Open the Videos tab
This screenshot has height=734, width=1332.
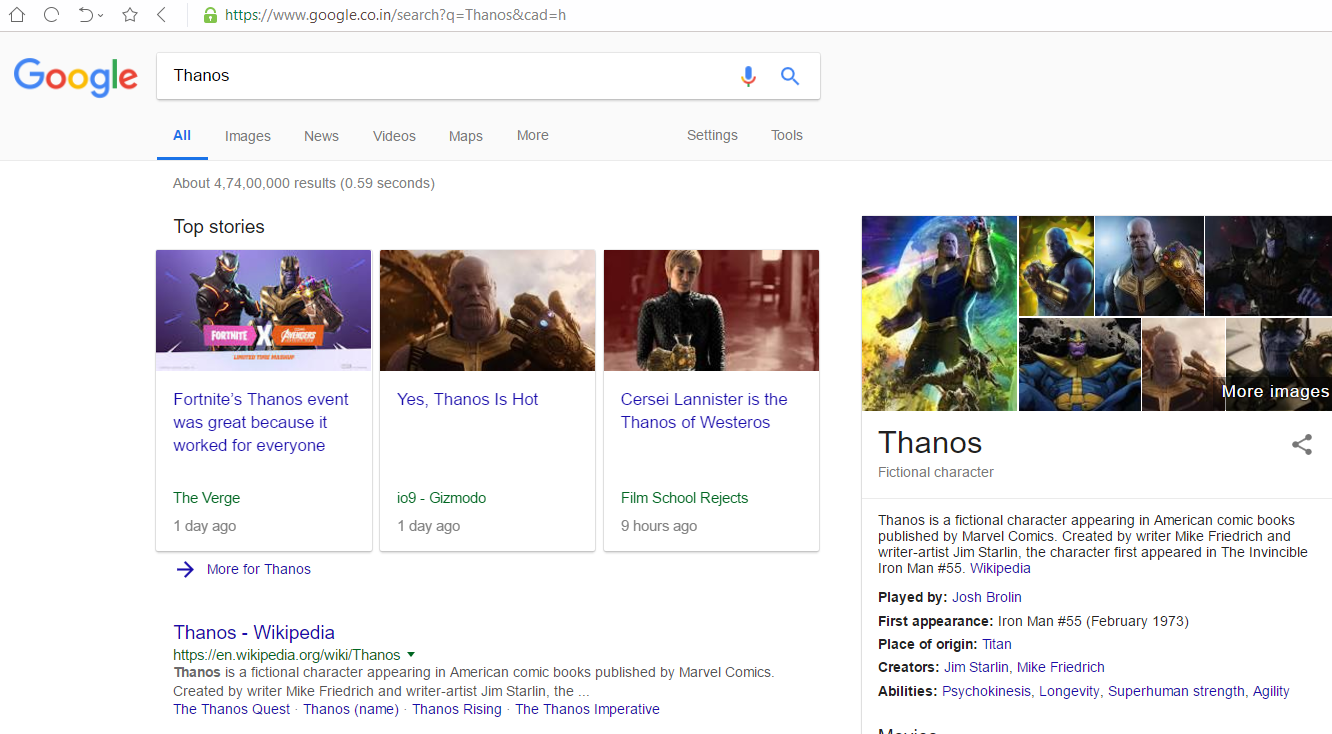point(394,136)
